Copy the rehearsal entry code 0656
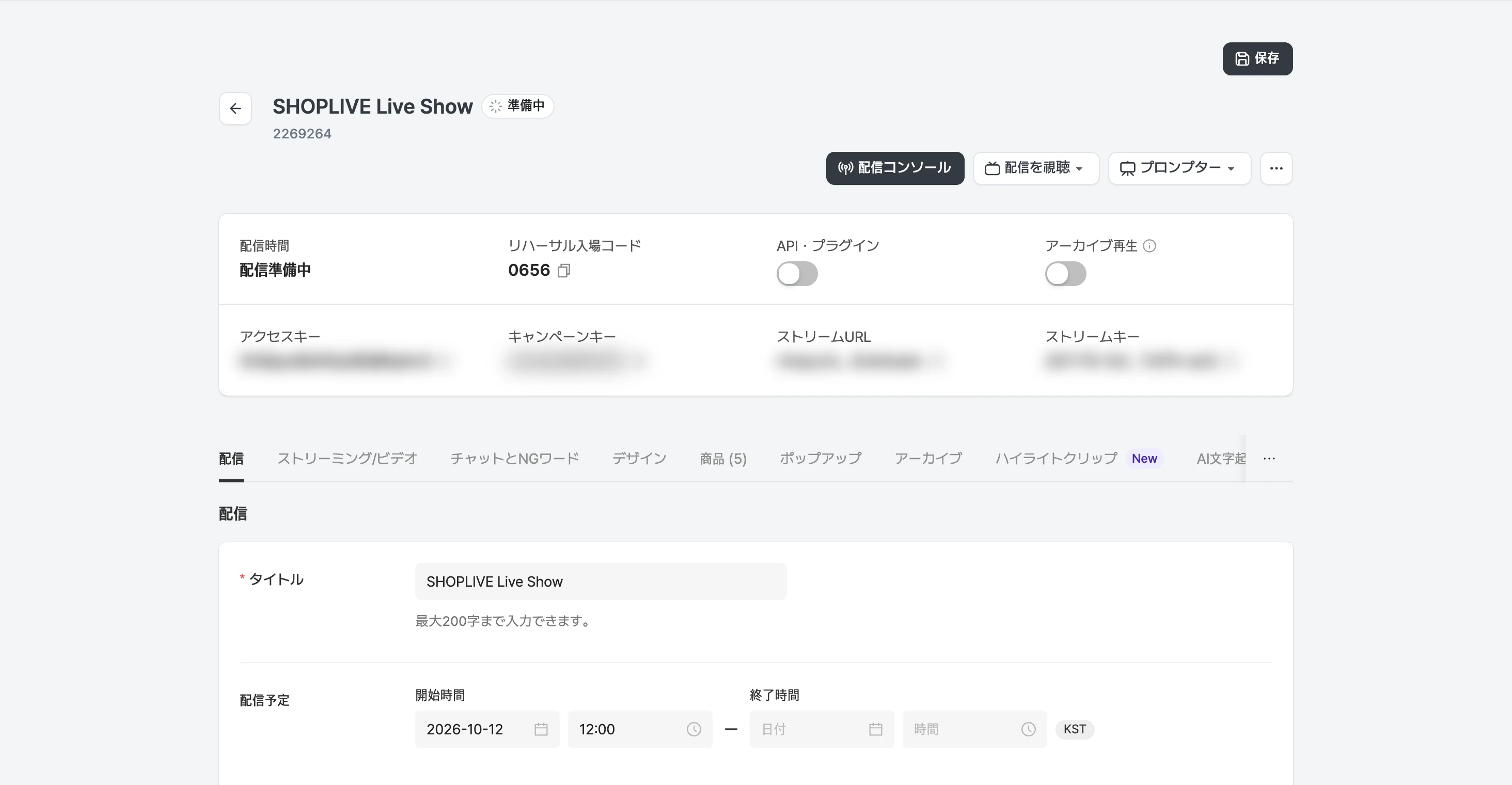Image resolution: width=1512 pixels, height=785 pixels. [x=563, y=270]
